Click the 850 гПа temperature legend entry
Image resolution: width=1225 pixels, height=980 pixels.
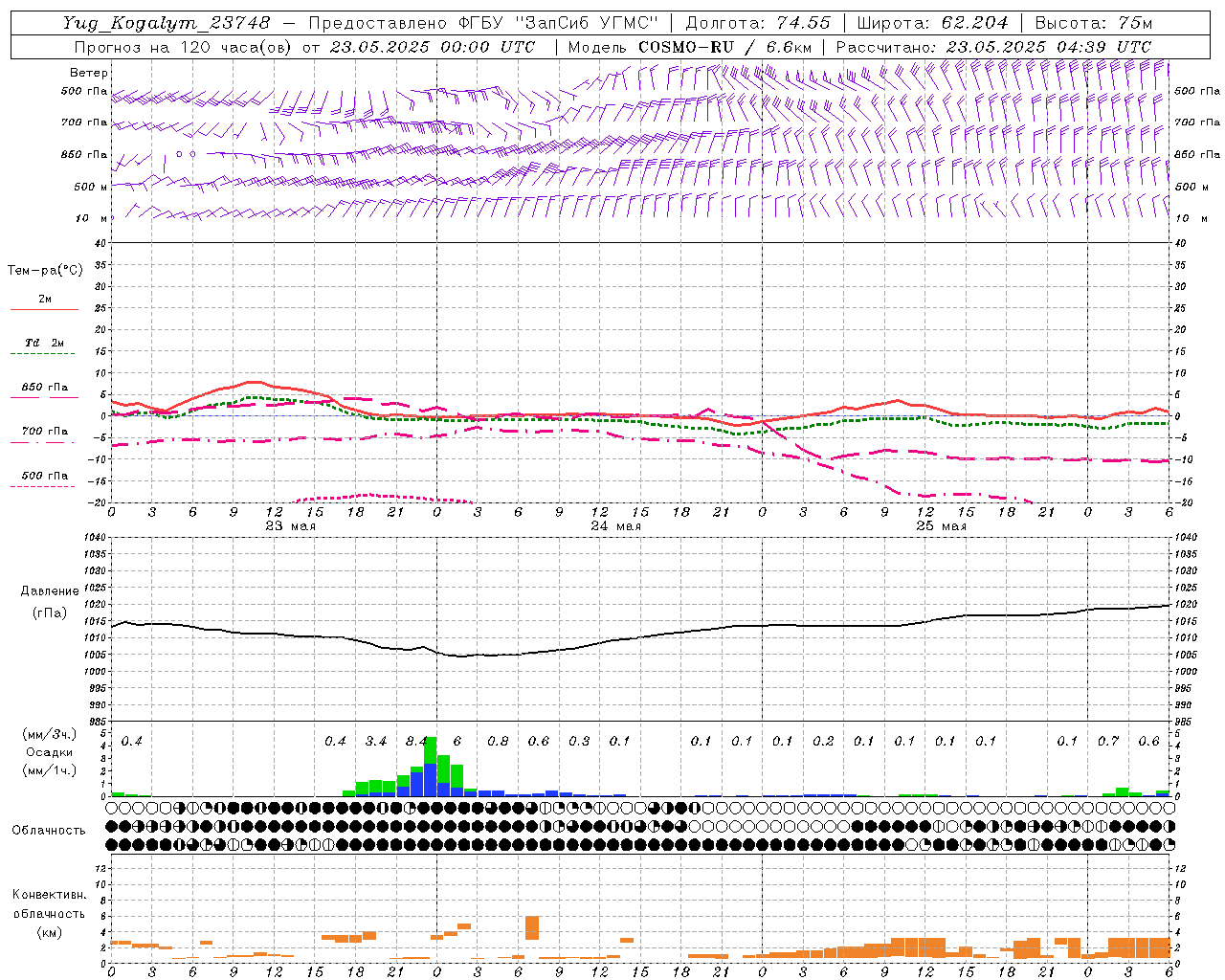[44, 388]
